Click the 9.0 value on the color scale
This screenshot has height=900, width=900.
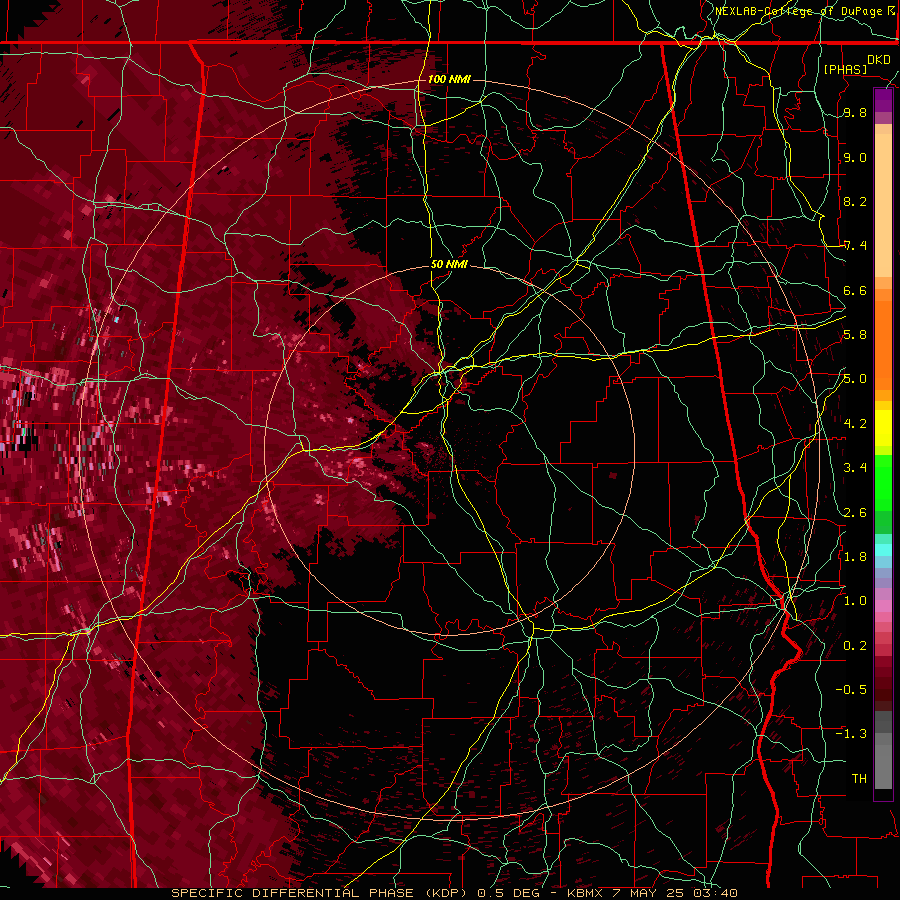point(855,157)
